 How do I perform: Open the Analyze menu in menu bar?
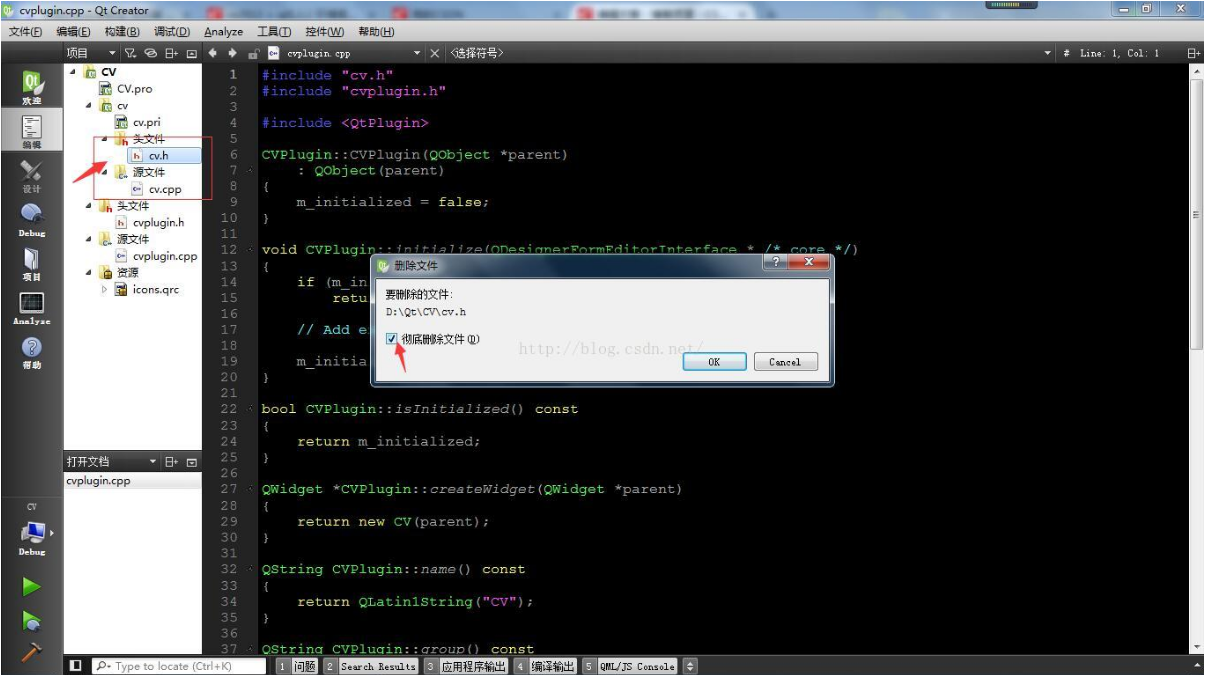224,32
